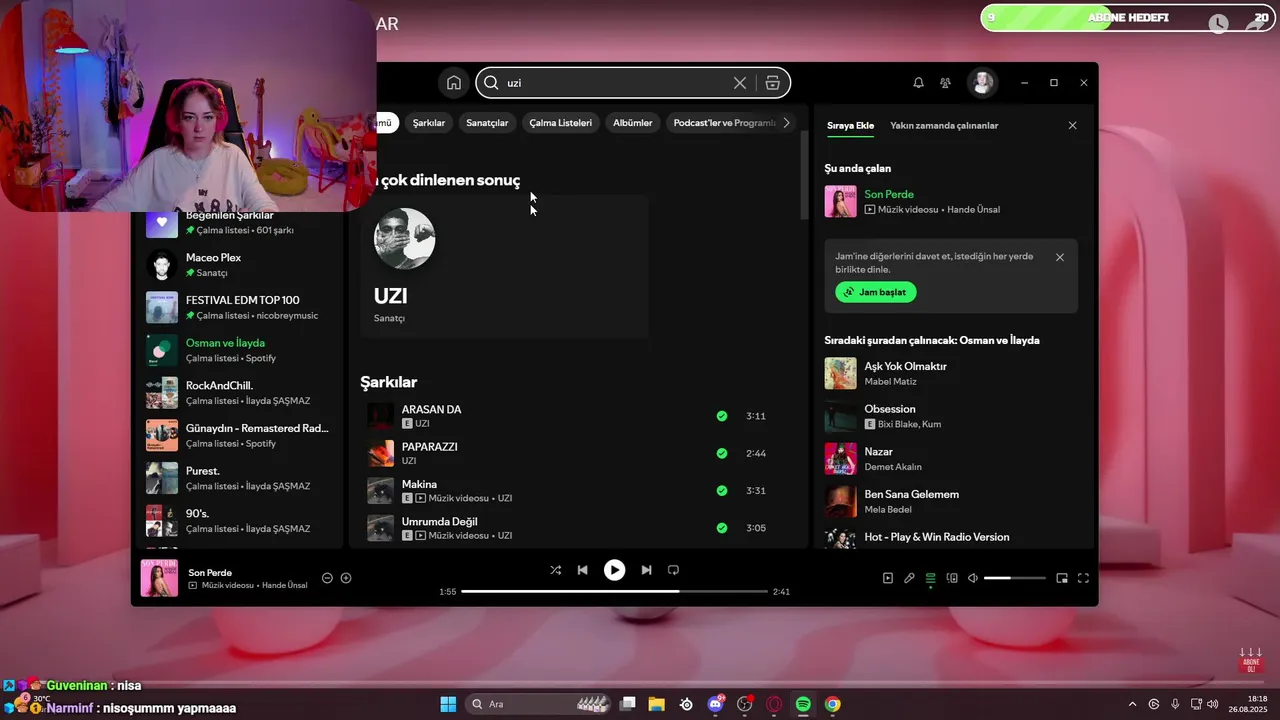Select Obsession by Bixi Blake in queue
The image size is (1280, 720).
tap(951, 416)
